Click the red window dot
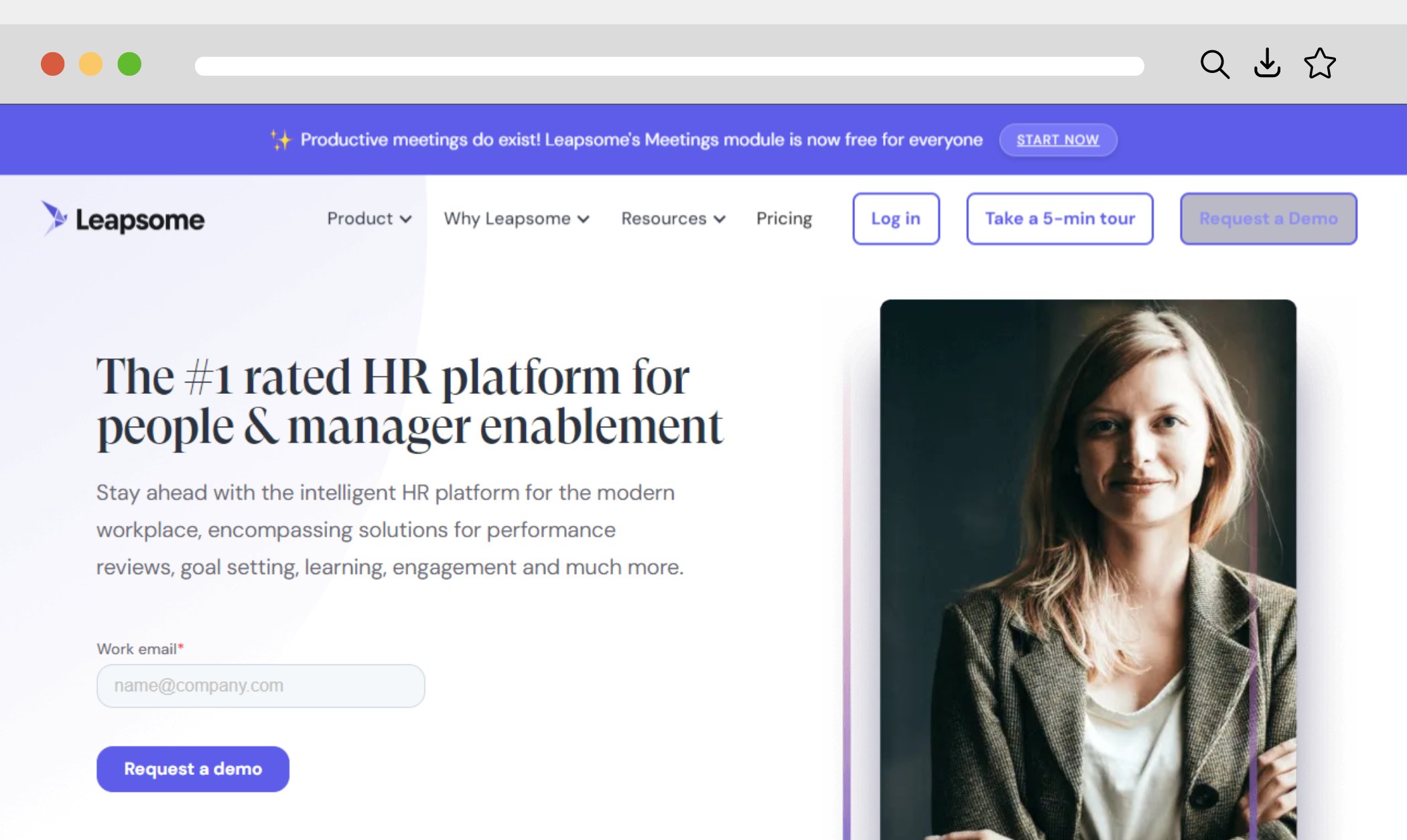Image resolution: width=1407 pixels, height=840 pixels. tap(53, 64)
